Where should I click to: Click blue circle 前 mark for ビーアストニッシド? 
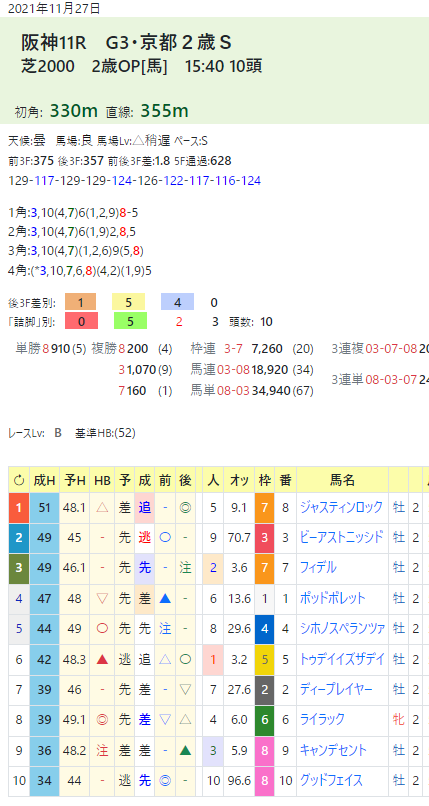165,538
